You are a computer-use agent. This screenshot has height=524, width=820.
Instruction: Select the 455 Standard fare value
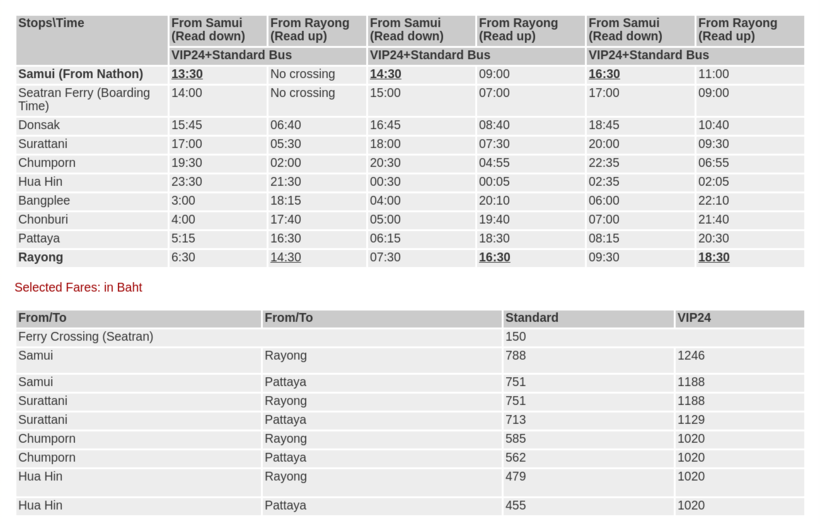[x=515, y=506]
